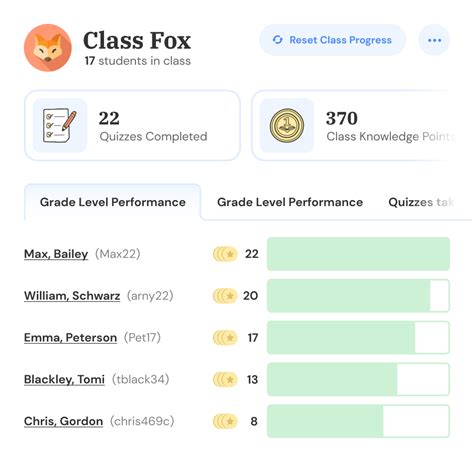Image resolution: width=474 pixels, height=462 pixels.
Task: Click the coin stack icon beside Max, Bailey
Action: click(225, 254)
